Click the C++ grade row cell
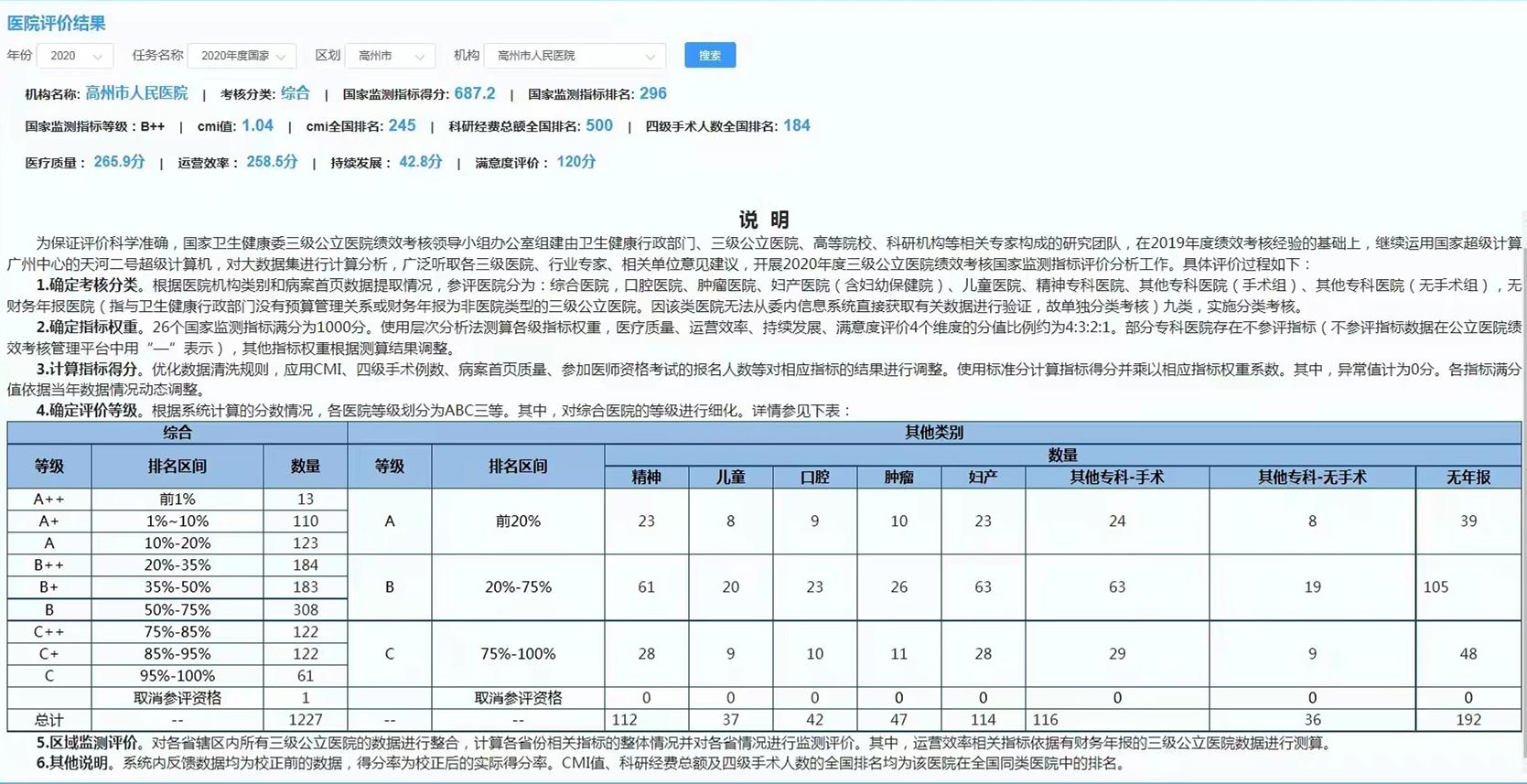 [49, 632]
